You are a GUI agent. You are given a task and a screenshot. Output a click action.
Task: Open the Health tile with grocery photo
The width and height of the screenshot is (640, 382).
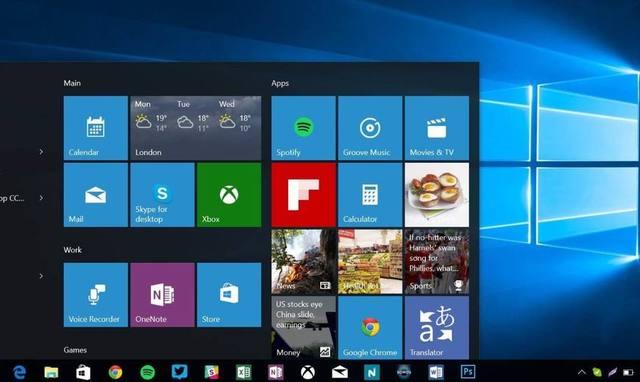(x=370, y=261)
